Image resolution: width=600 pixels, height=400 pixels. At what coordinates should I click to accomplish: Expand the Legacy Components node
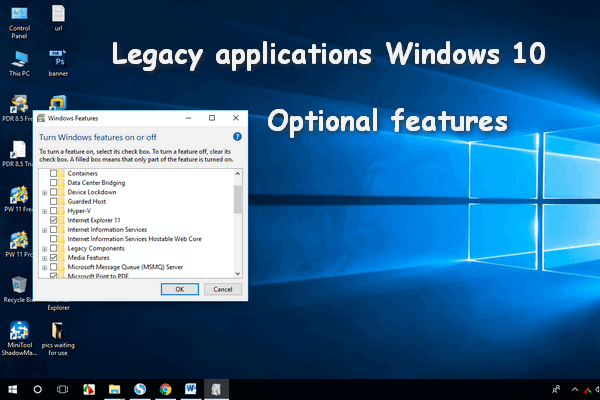pos(44,249)
